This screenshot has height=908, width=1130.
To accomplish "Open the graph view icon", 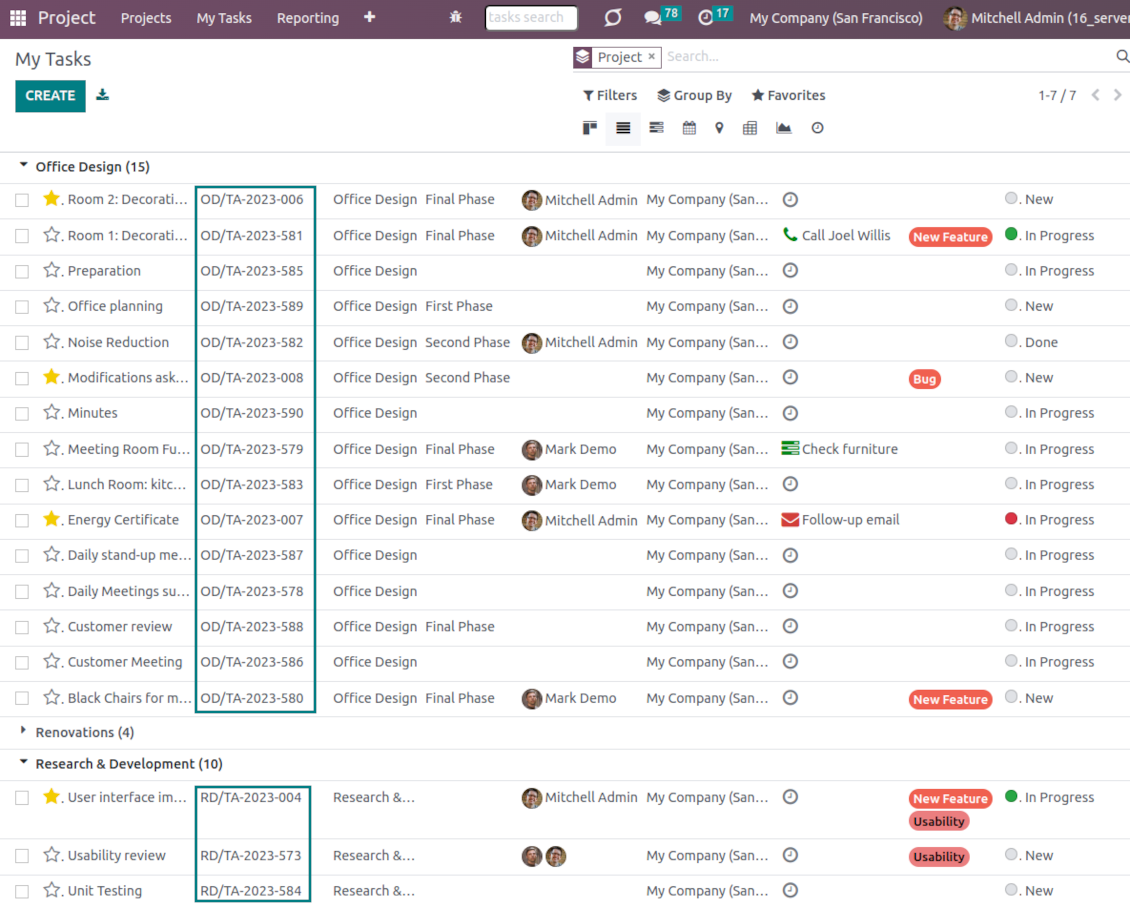I will (784, 128).
